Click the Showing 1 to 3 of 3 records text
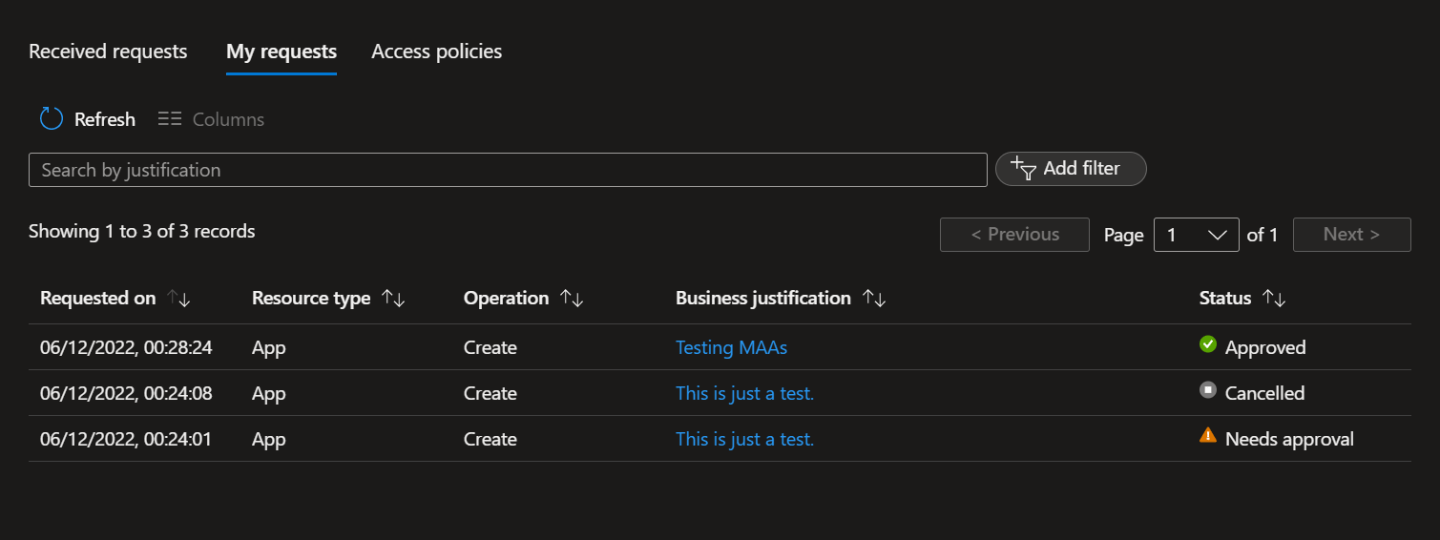 click(x=142, y=231)
